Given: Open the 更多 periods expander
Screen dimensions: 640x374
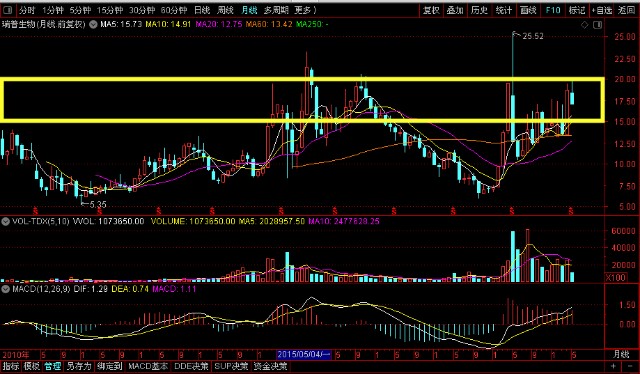Looking at the screenshot, I should 305,10.
